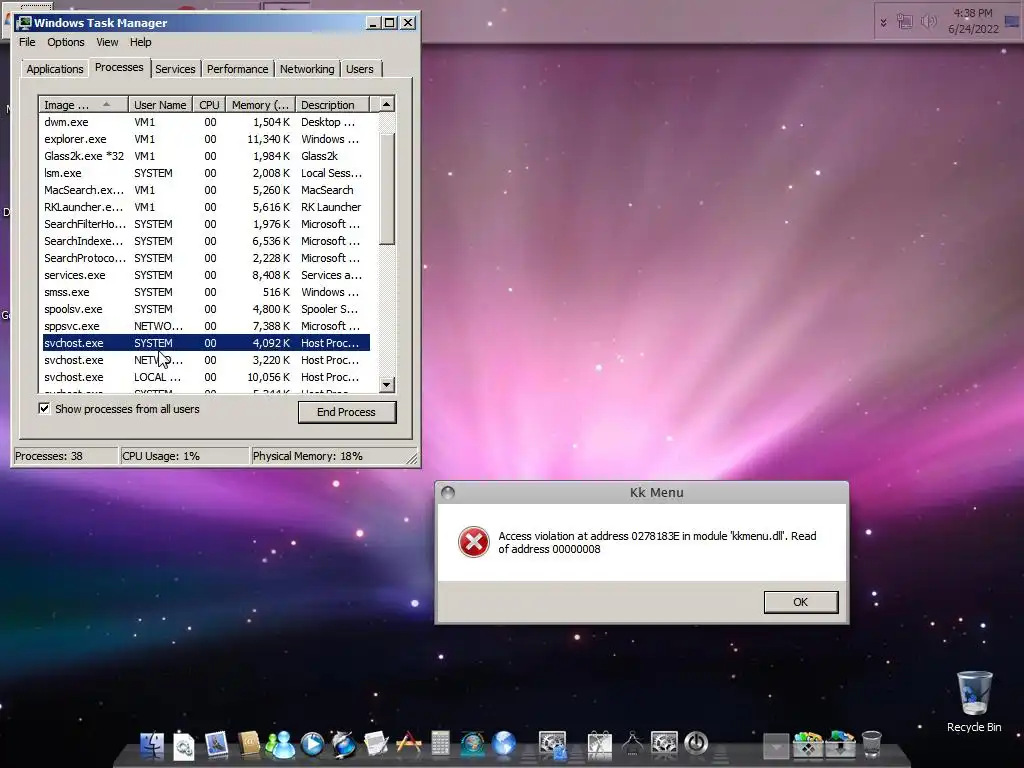Image resolution: width=1024 pixels, height=768 pixels.
Task: Select the SearchIndexe... process row
Action: (x=206, y=241)
